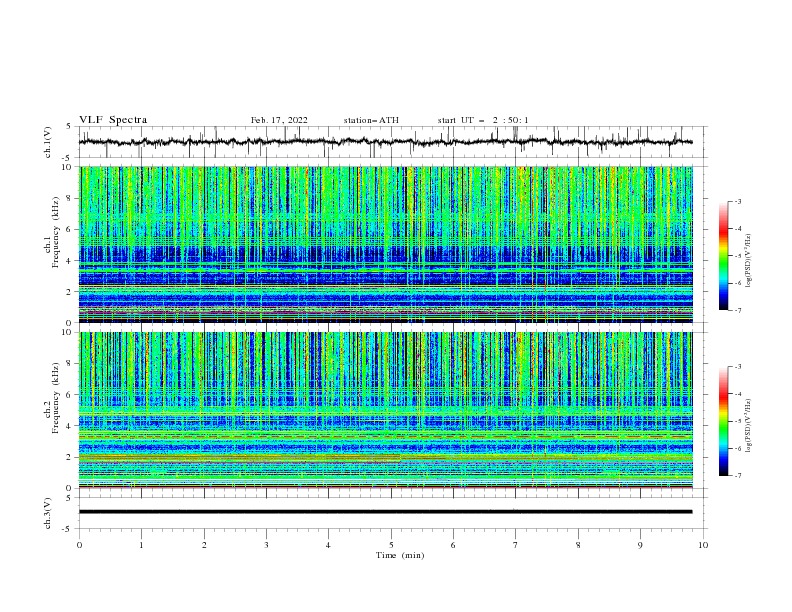Click the "ch.3(V)" axis label

point(48,513)
